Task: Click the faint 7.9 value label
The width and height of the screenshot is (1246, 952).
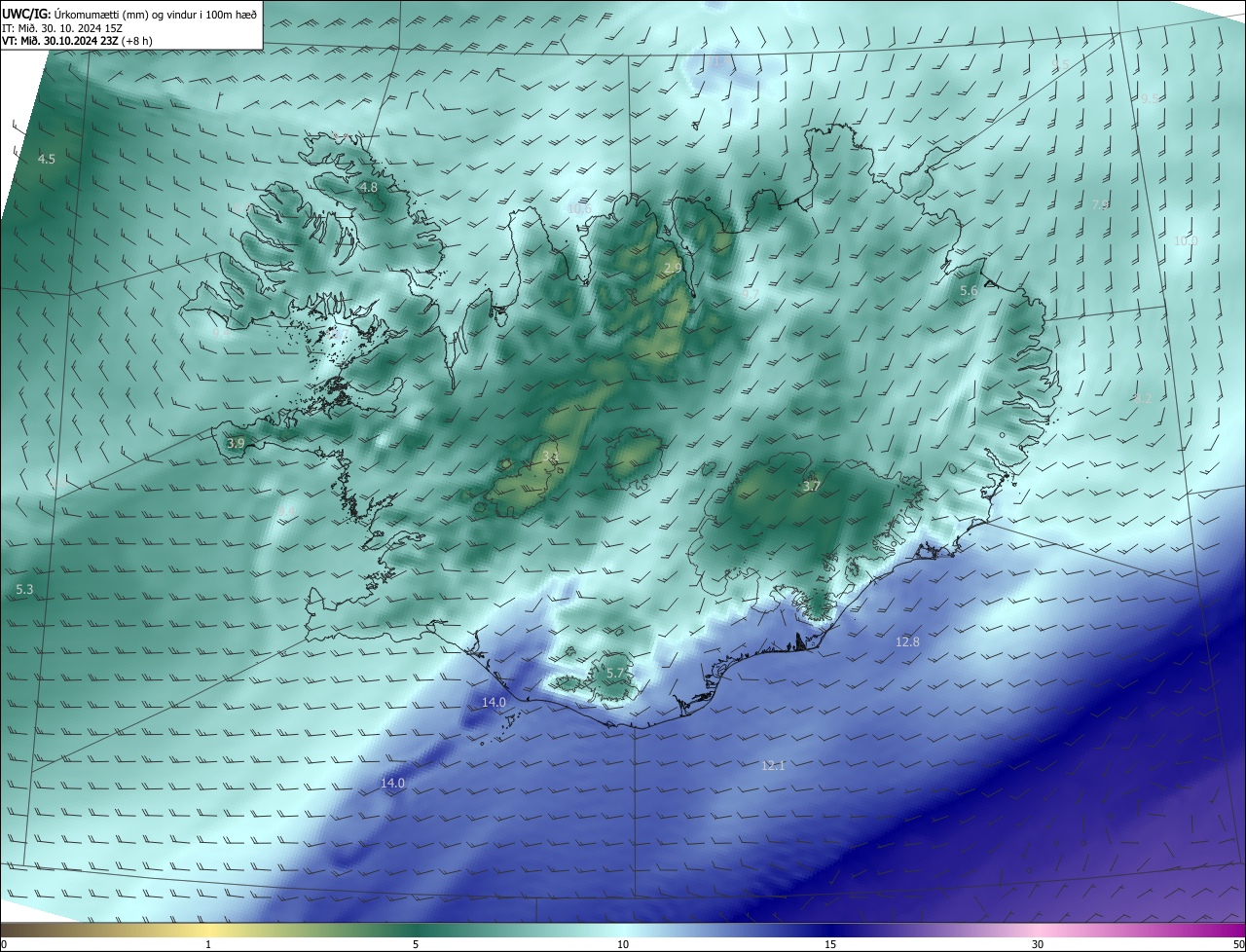Action: click(x=1100, y=205)
